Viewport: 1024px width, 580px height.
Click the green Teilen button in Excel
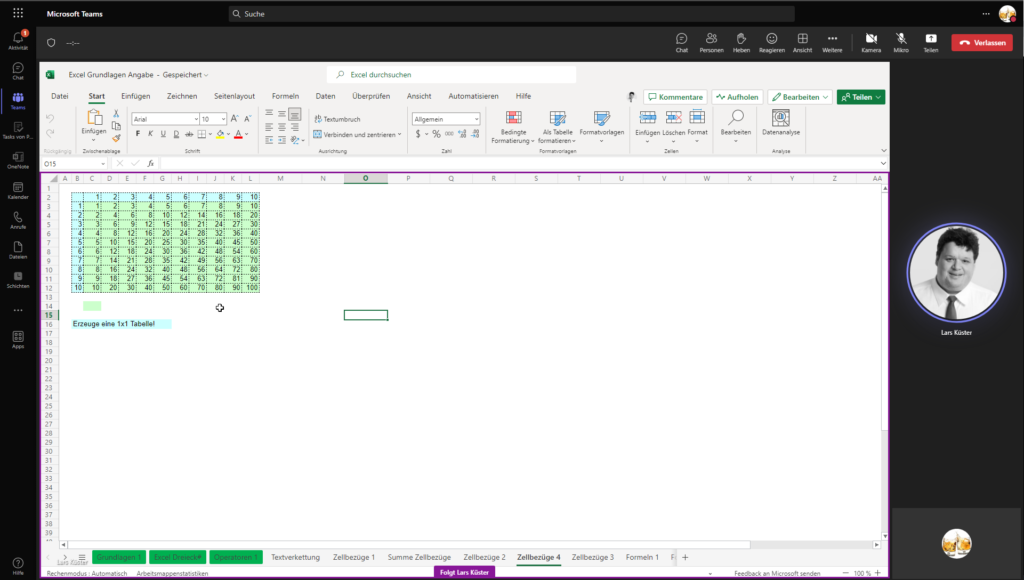click(x=861, y=97)
